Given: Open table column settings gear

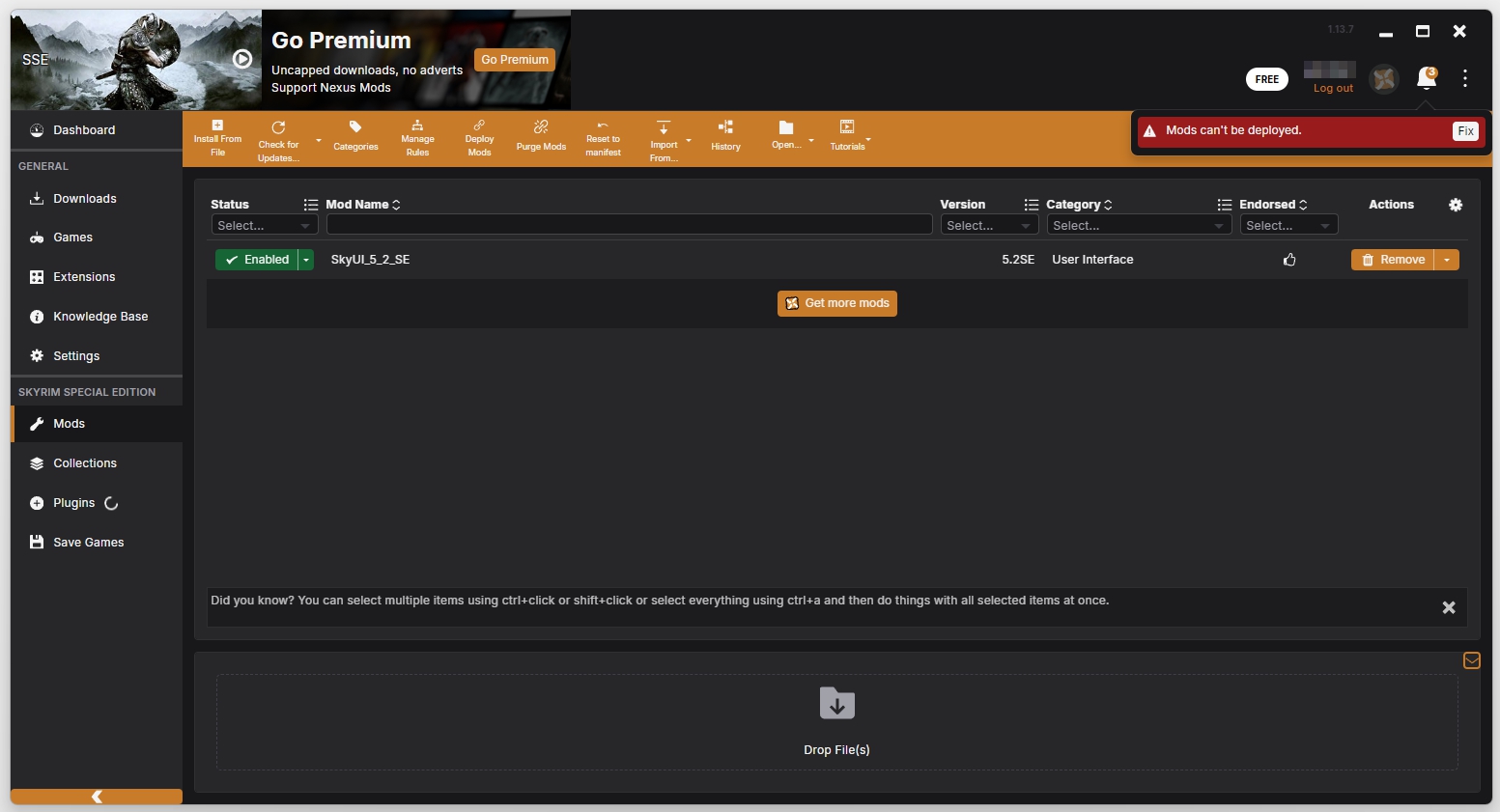Looking at the screenshot, I should pyautogui.click(x=1456, y=205).
